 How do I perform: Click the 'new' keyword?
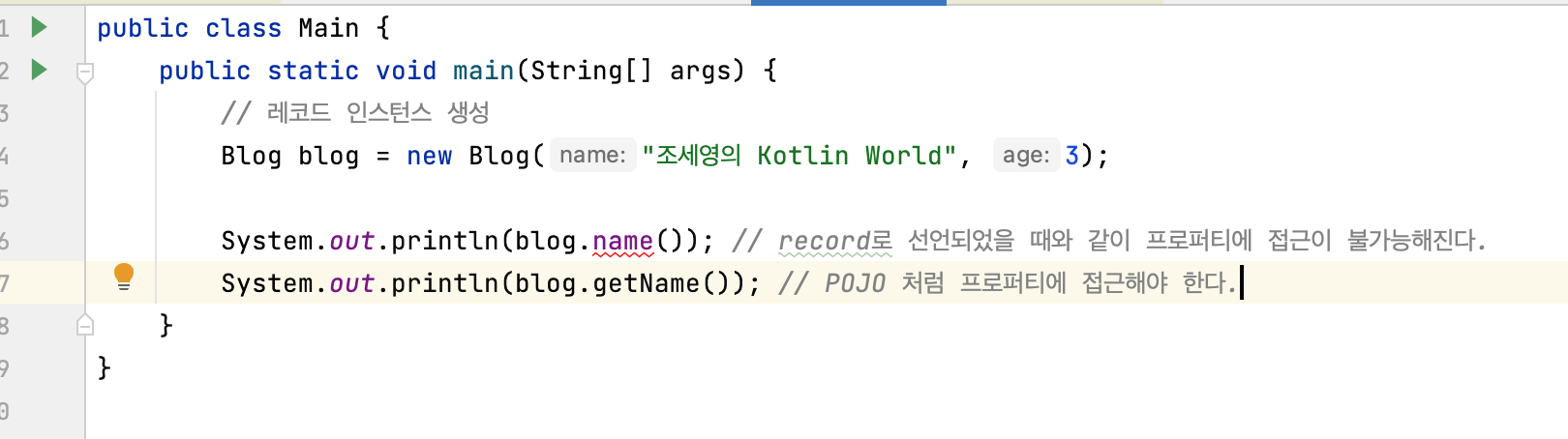(x=429, y=156)
